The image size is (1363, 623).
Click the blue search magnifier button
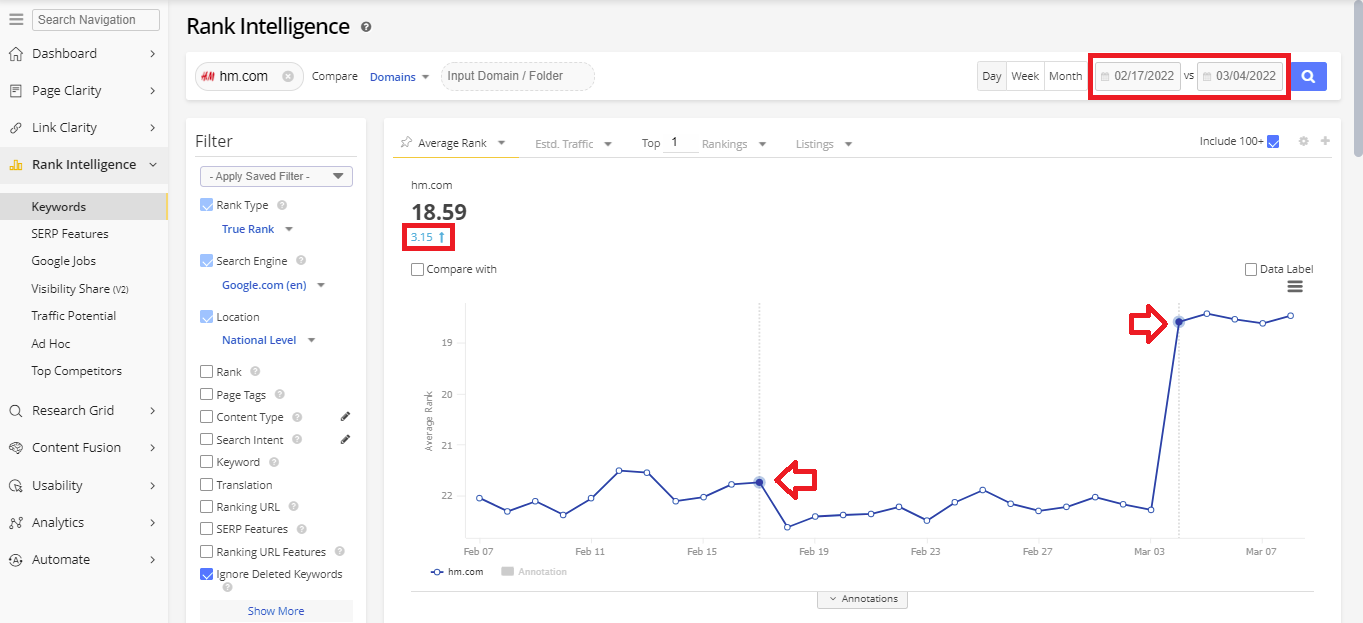point(1308,76)
